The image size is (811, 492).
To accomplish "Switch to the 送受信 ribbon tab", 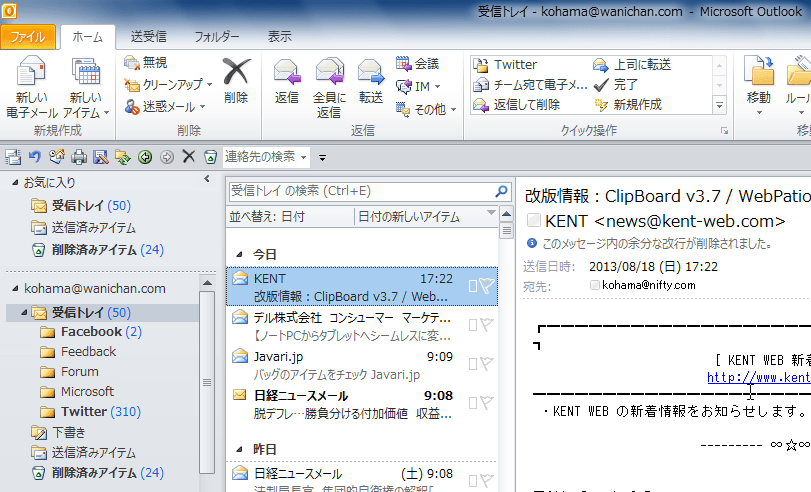I will [148, 37].
